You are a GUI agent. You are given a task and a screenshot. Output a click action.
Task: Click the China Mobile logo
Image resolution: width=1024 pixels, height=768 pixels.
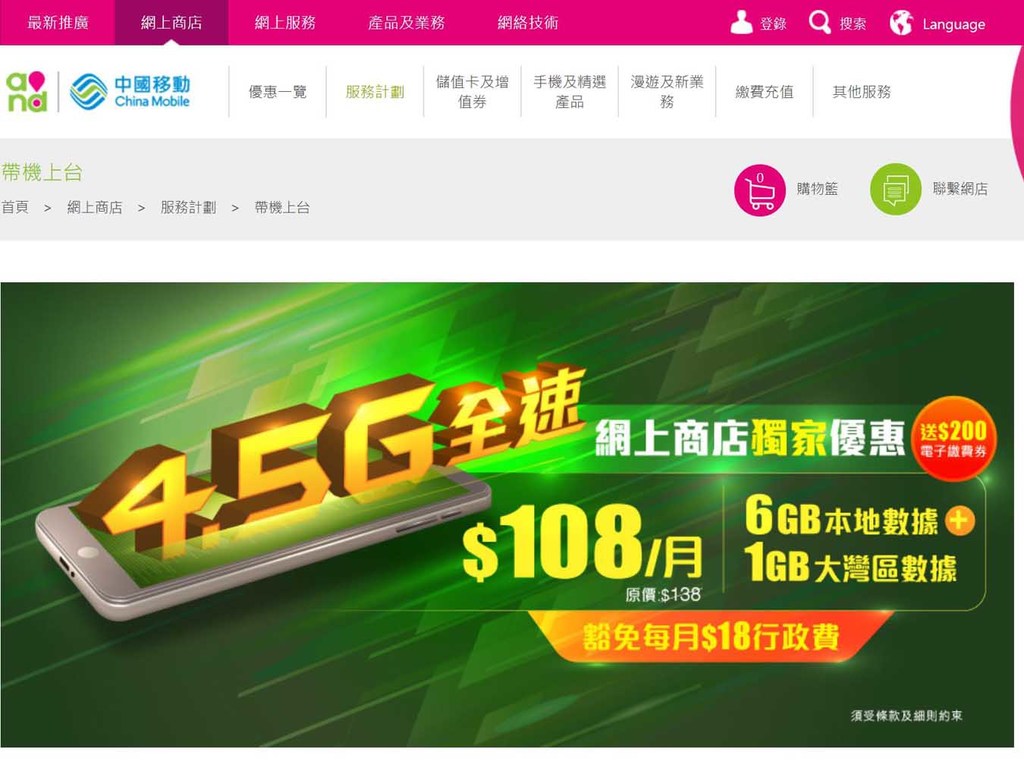[x=130, y=91]
